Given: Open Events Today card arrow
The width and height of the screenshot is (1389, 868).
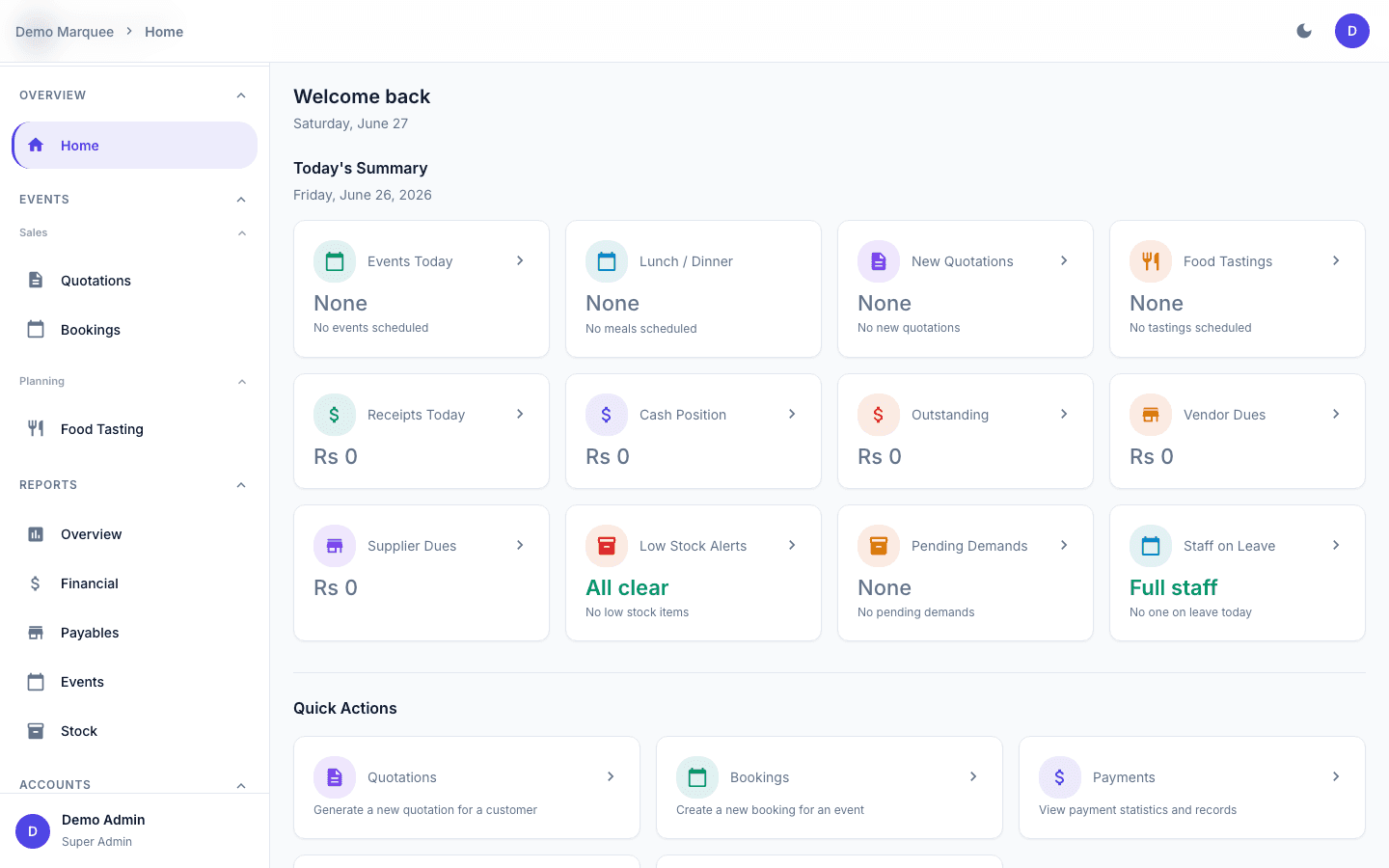Looking at the screenshot, I should (520, 260).
